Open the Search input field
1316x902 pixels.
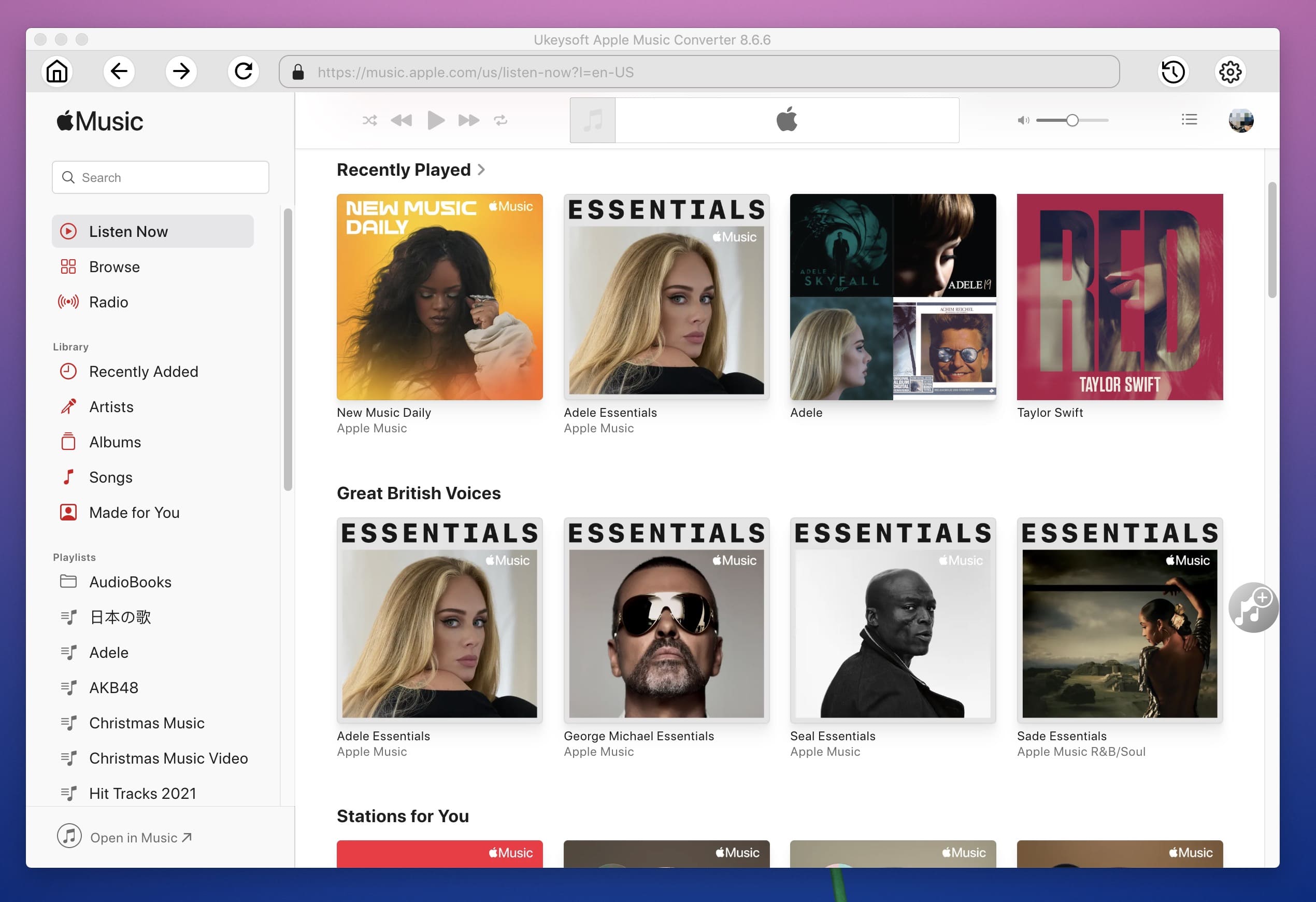(160, 177)
